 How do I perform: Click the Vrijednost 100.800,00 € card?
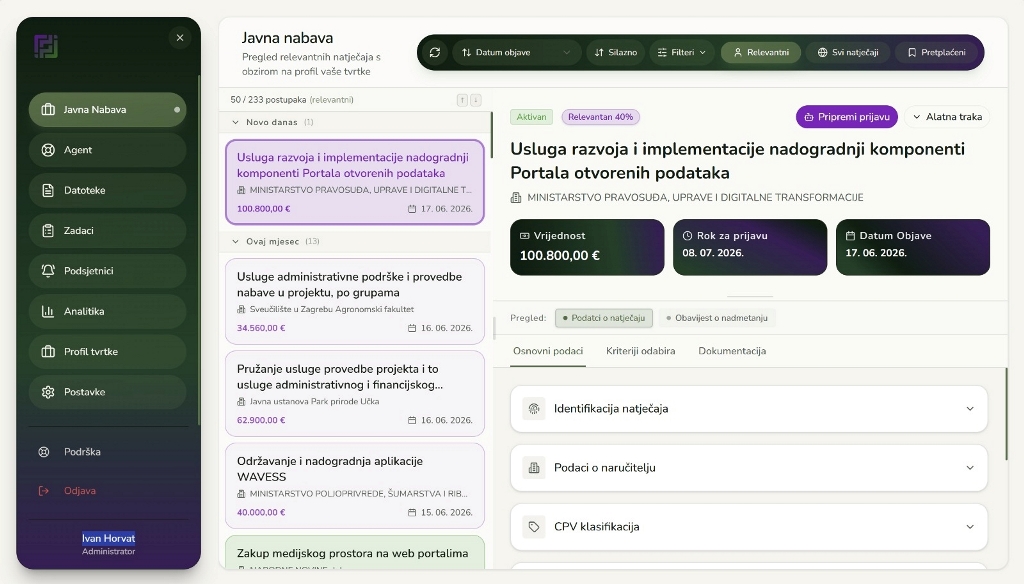coord(587,247)
